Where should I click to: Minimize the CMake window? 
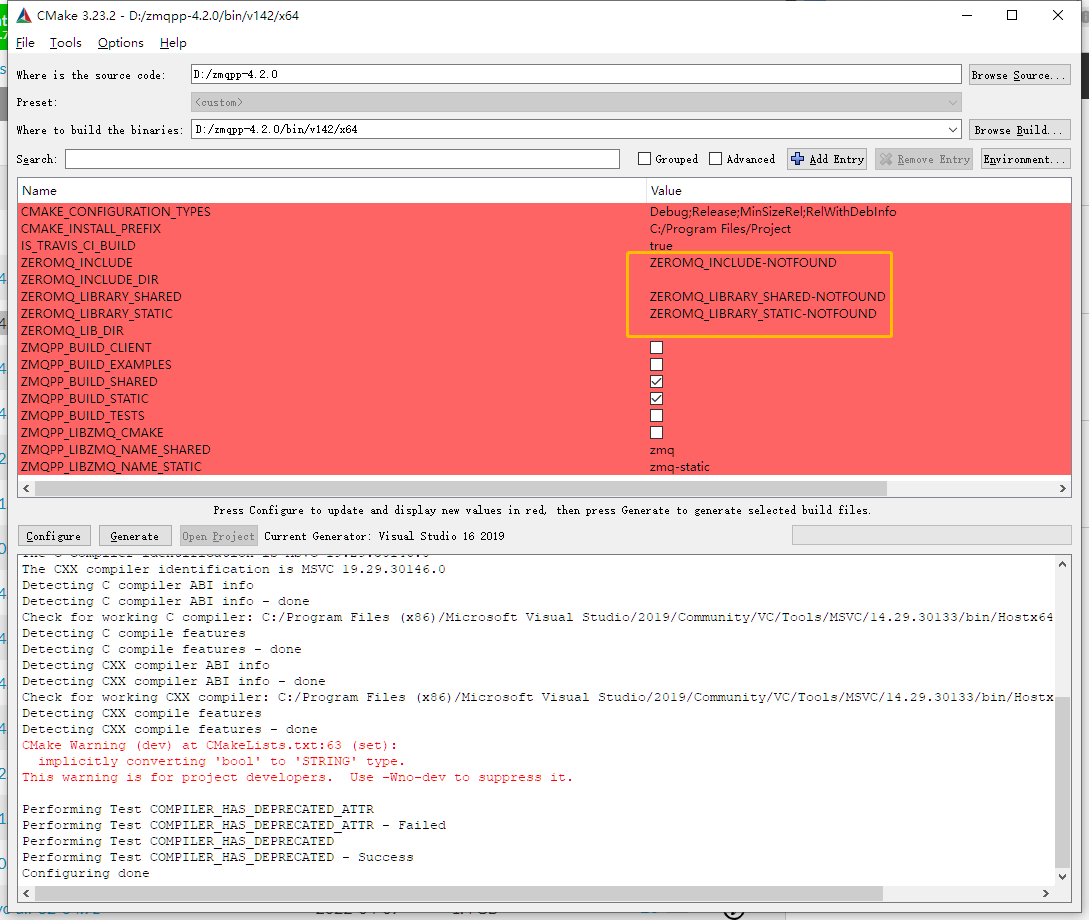pyautogui.click(x=967, y=15)
